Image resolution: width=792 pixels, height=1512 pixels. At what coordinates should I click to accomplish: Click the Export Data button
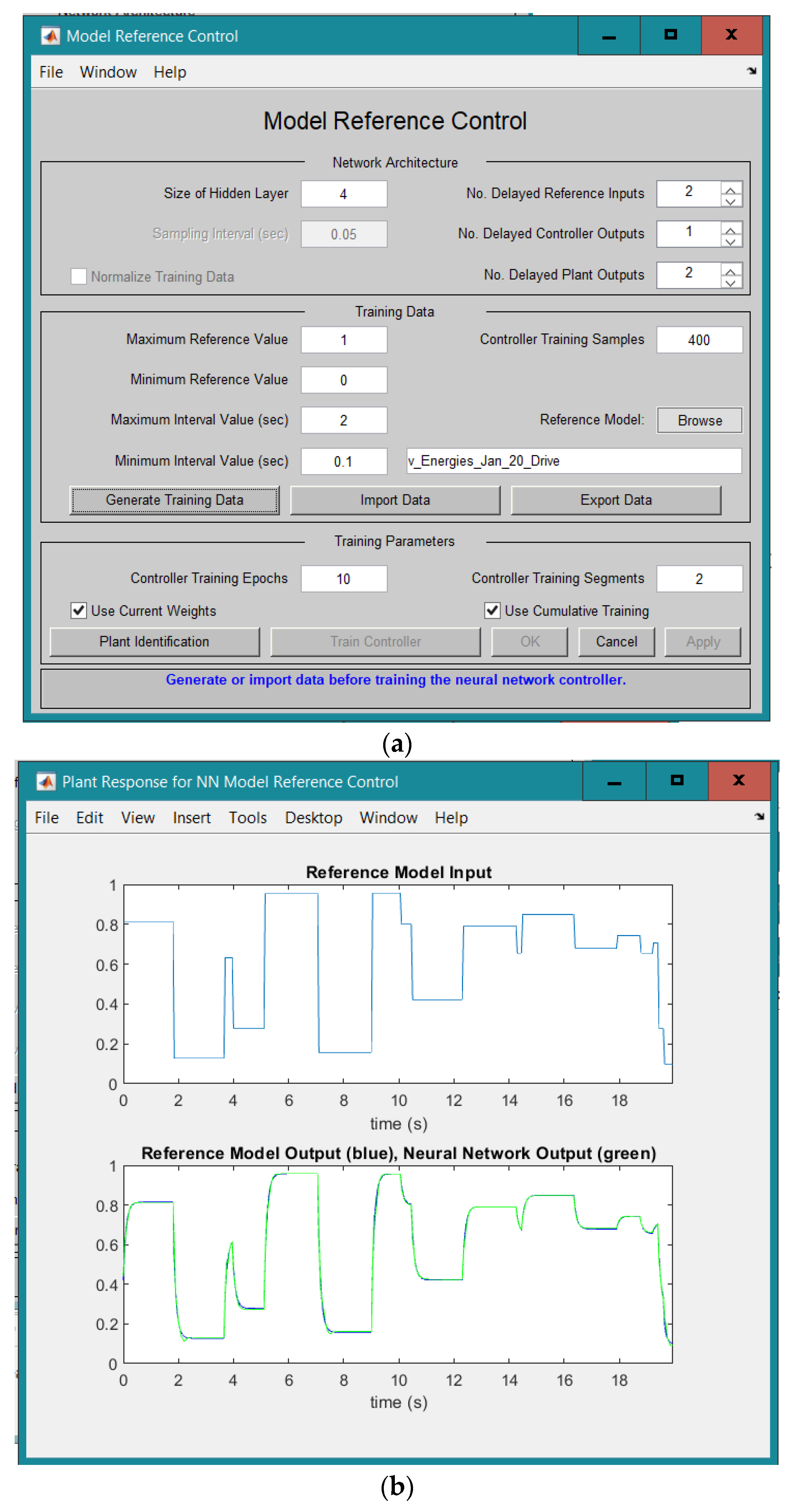615,500
